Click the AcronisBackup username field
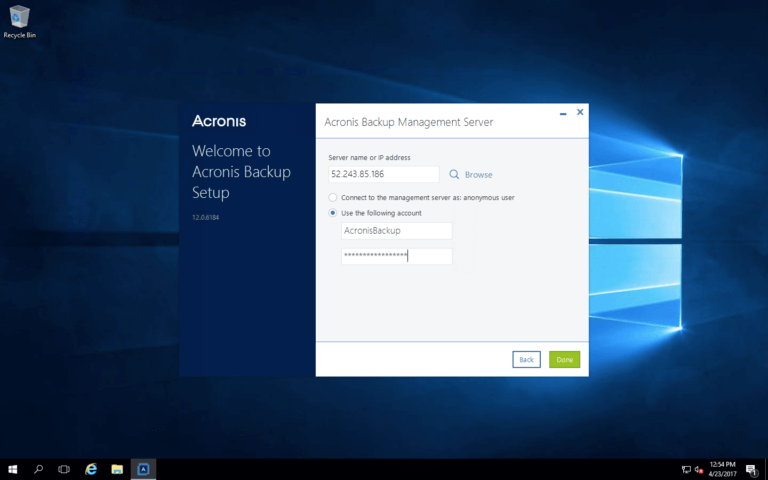The image size is (768, 480). 397,231
